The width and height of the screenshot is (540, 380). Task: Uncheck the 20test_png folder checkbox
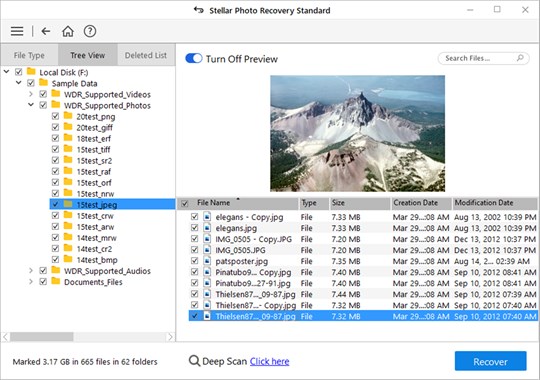pyautogui.click(x=55, y=116)
